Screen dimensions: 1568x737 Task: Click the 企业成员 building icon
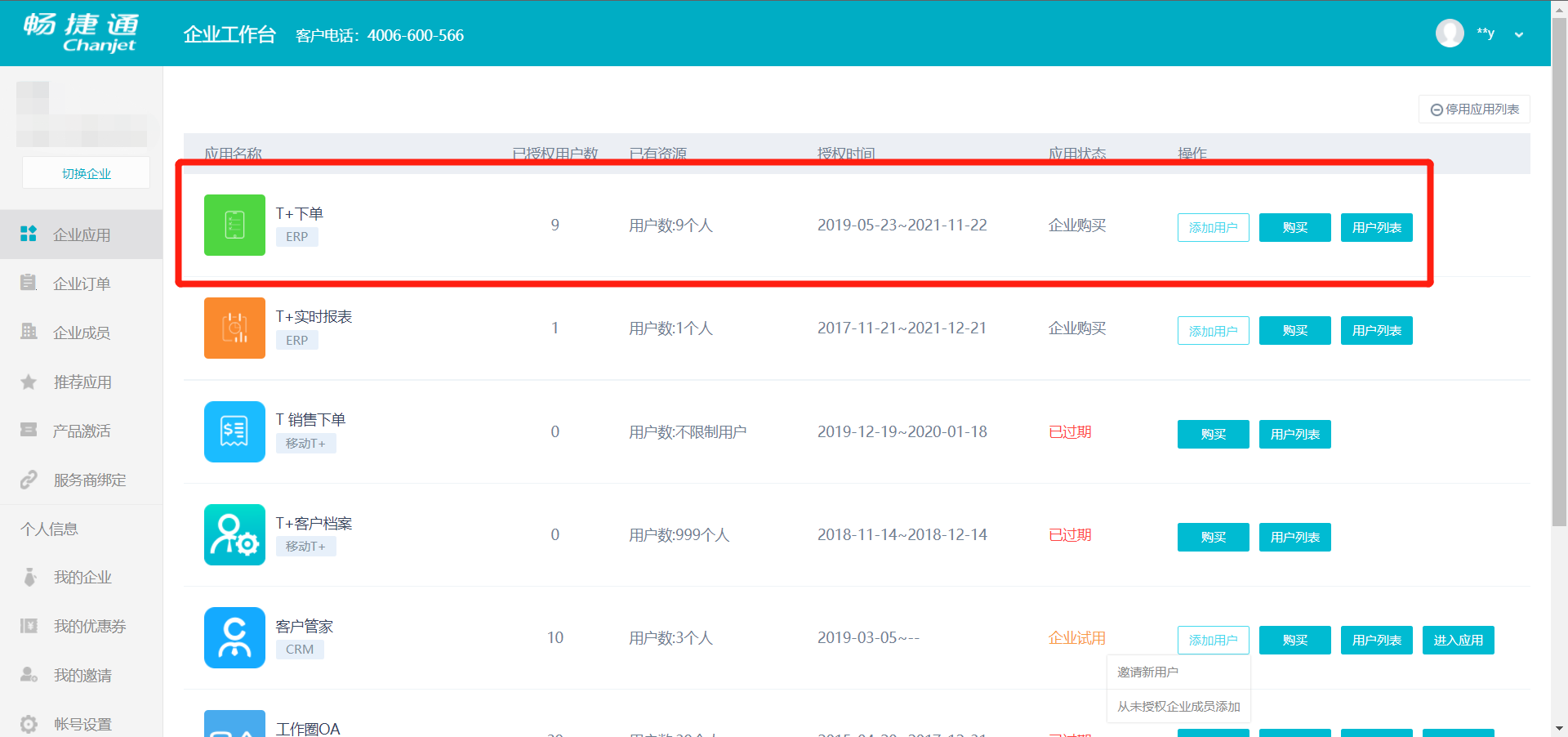(x=29, y=332)
